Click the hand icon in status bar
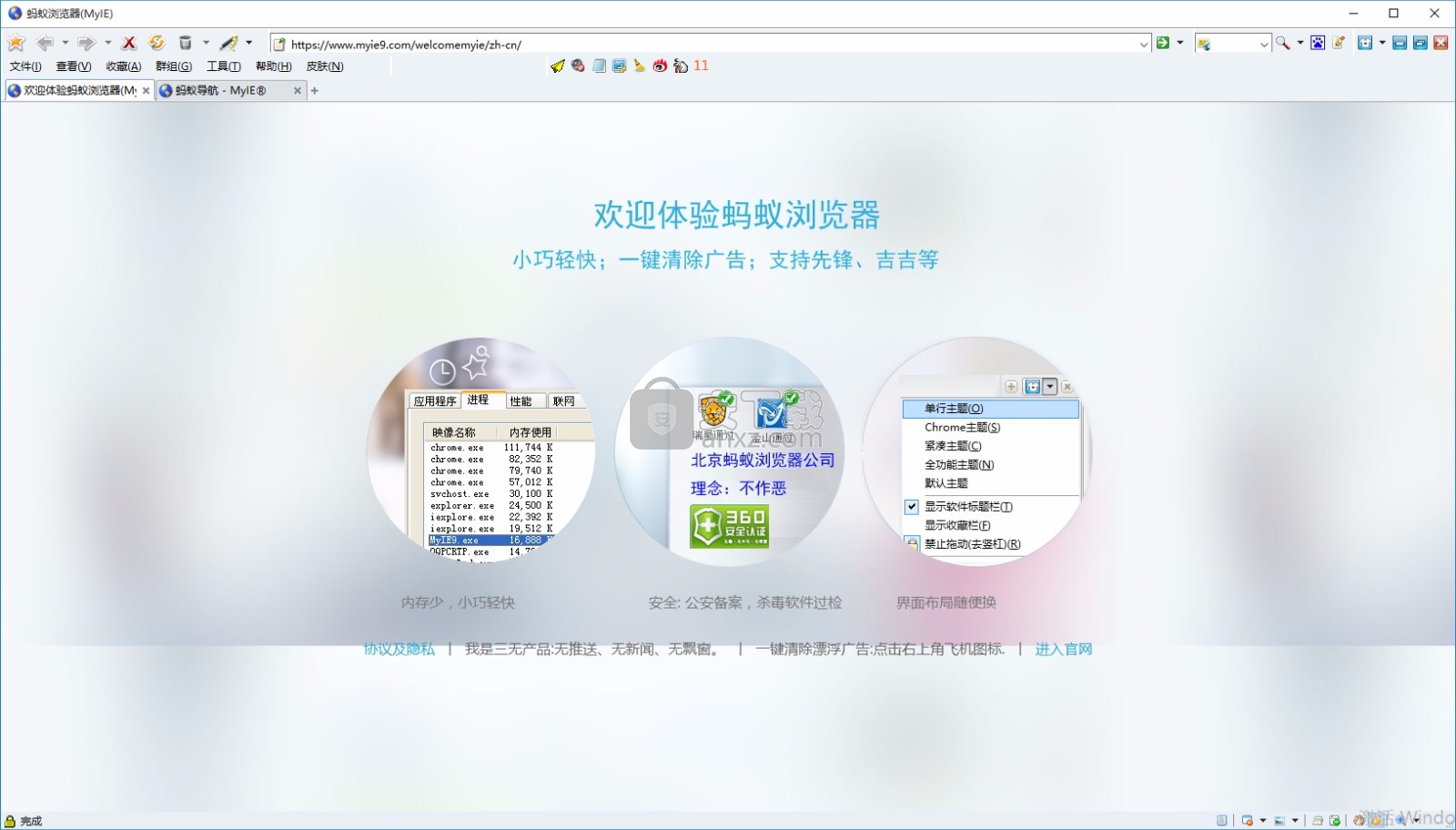This screenshot has height=830, width=1456. coord(1359,820)
